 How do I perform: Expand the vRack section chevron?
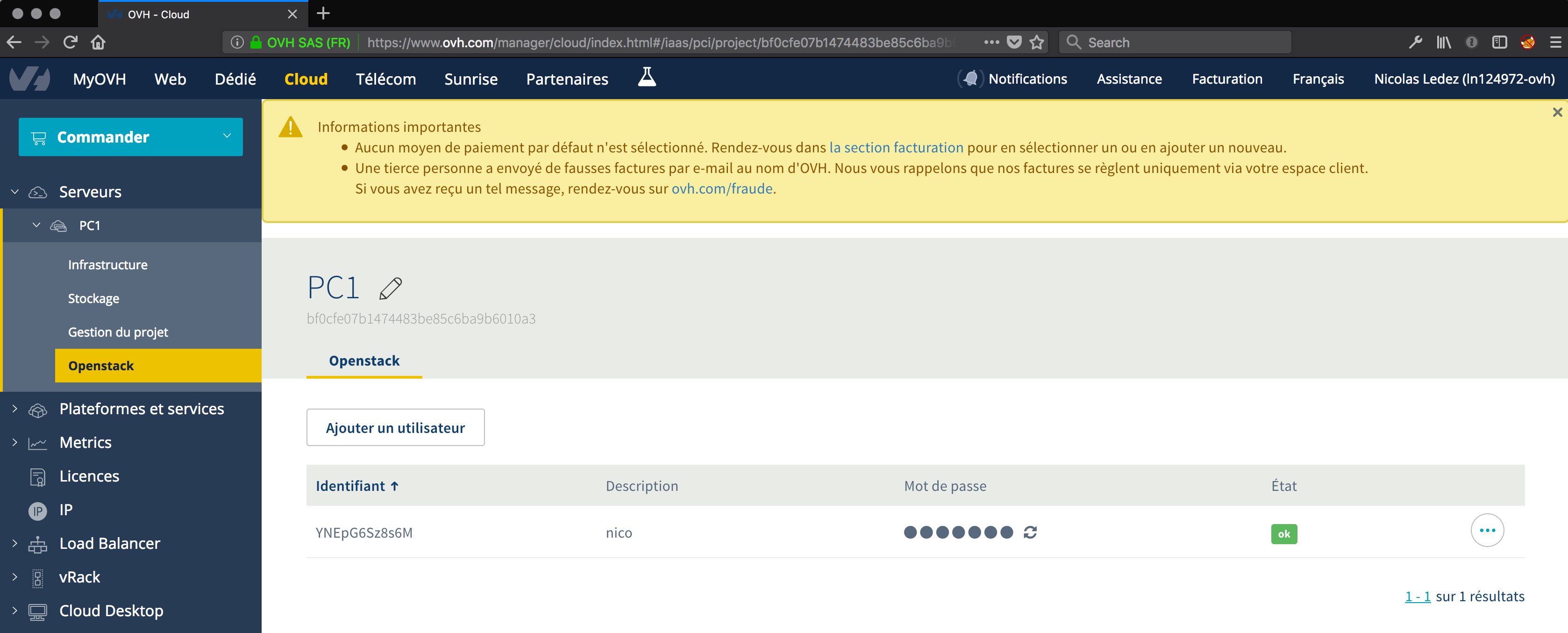(x=15, y=577)
